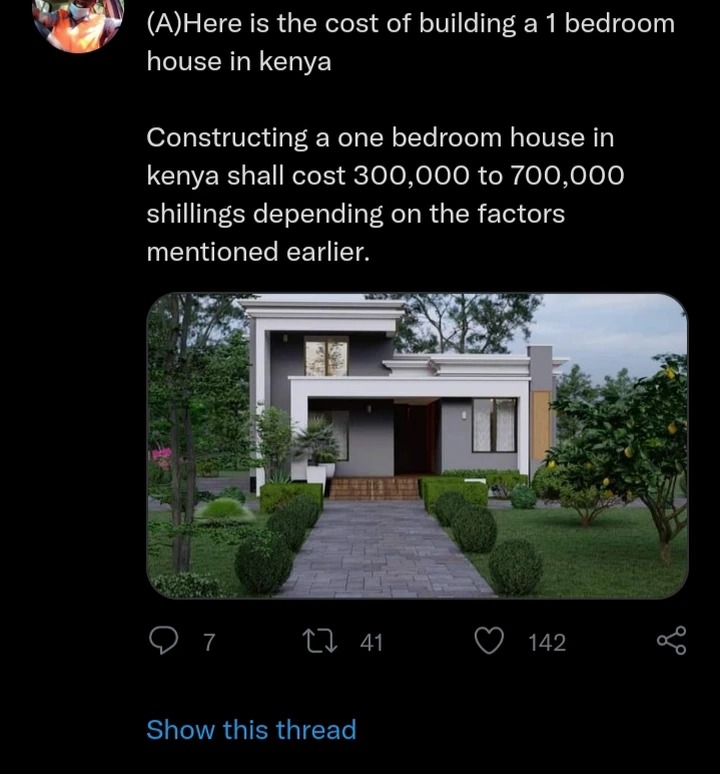
Task: Click the paved walkway in the photo
Action: (x=381, y=548)
